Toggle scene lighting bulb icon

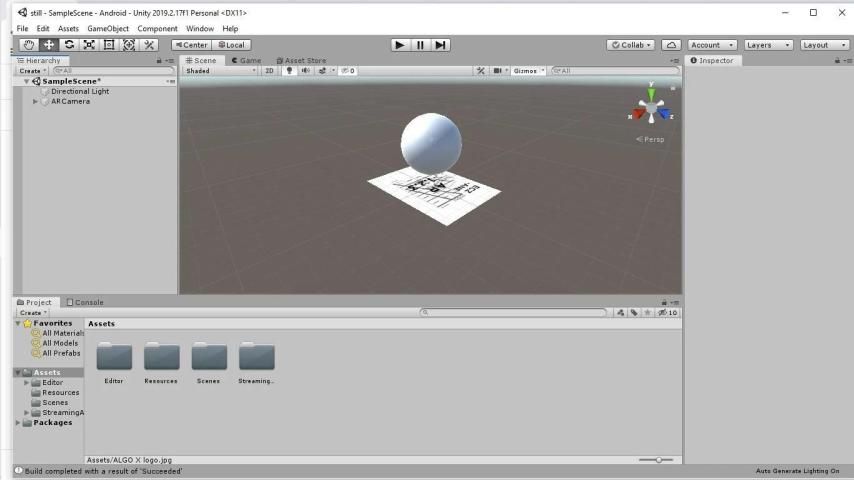click(289, 71)
